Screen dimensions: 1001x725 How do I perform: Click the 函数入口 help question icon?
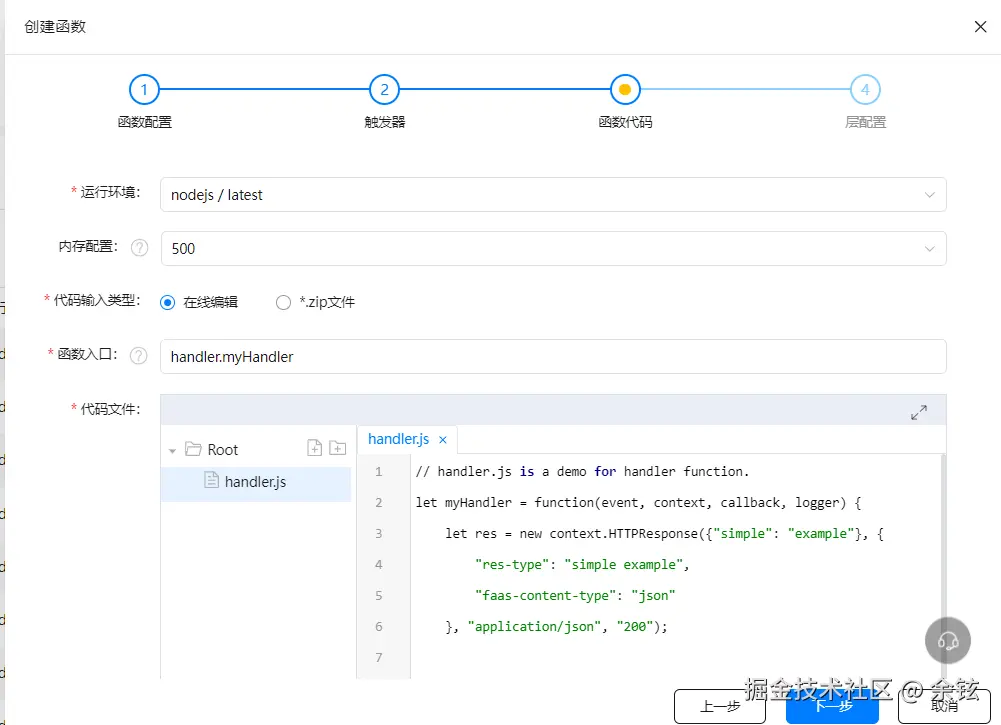139,356
